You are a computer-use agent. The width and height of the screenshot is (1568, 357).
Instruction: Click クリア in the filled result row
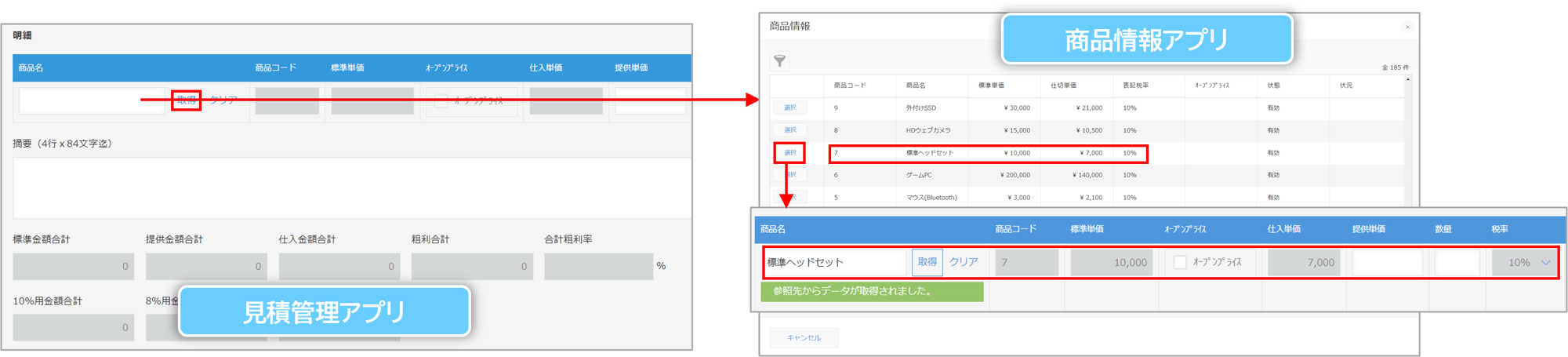[x=964, y=262]
